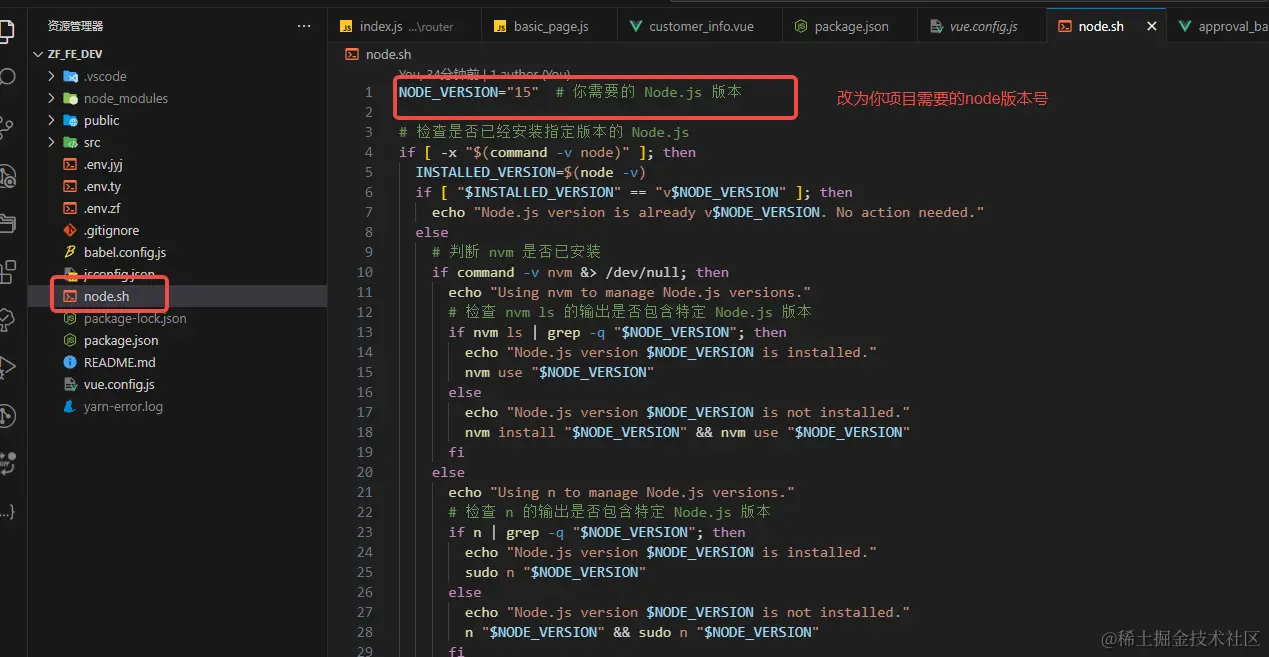
Task: Click the 'nvm install "$NODE_VERSION"' line
Action: coord(687,432)
